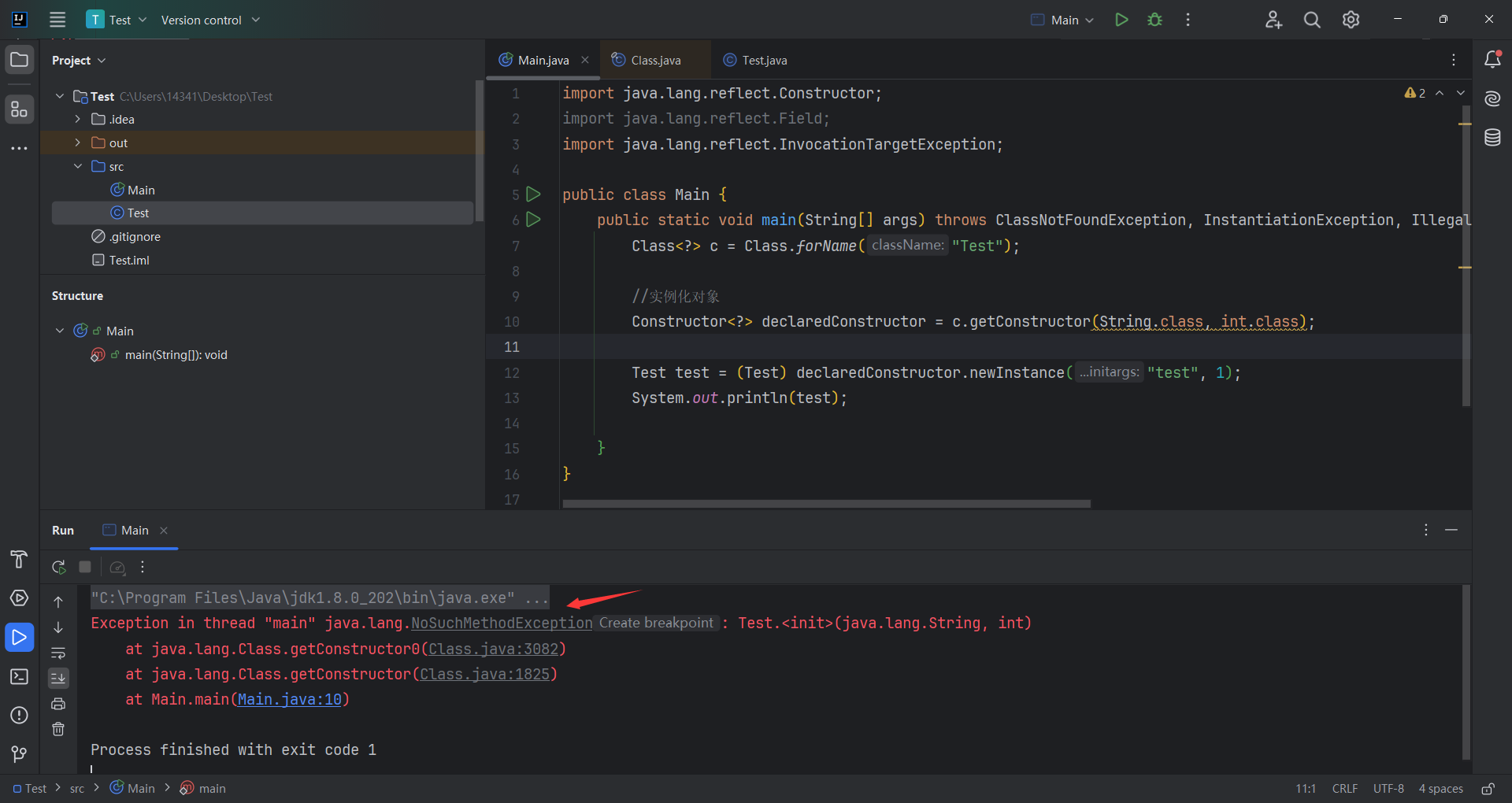This screenshot has height=803, width=1512.
Task: Open the Git tool window
Action: 20,754
